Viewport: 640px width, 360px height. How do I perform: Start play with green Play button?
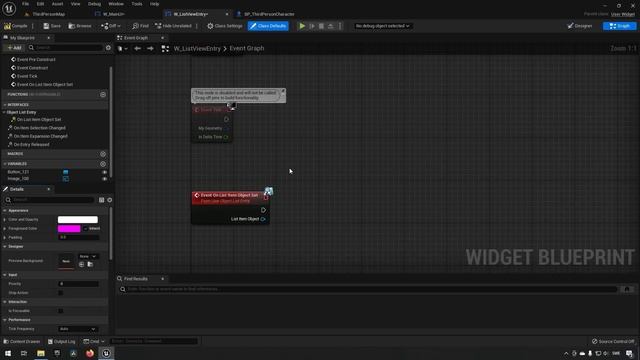[302, 26]
